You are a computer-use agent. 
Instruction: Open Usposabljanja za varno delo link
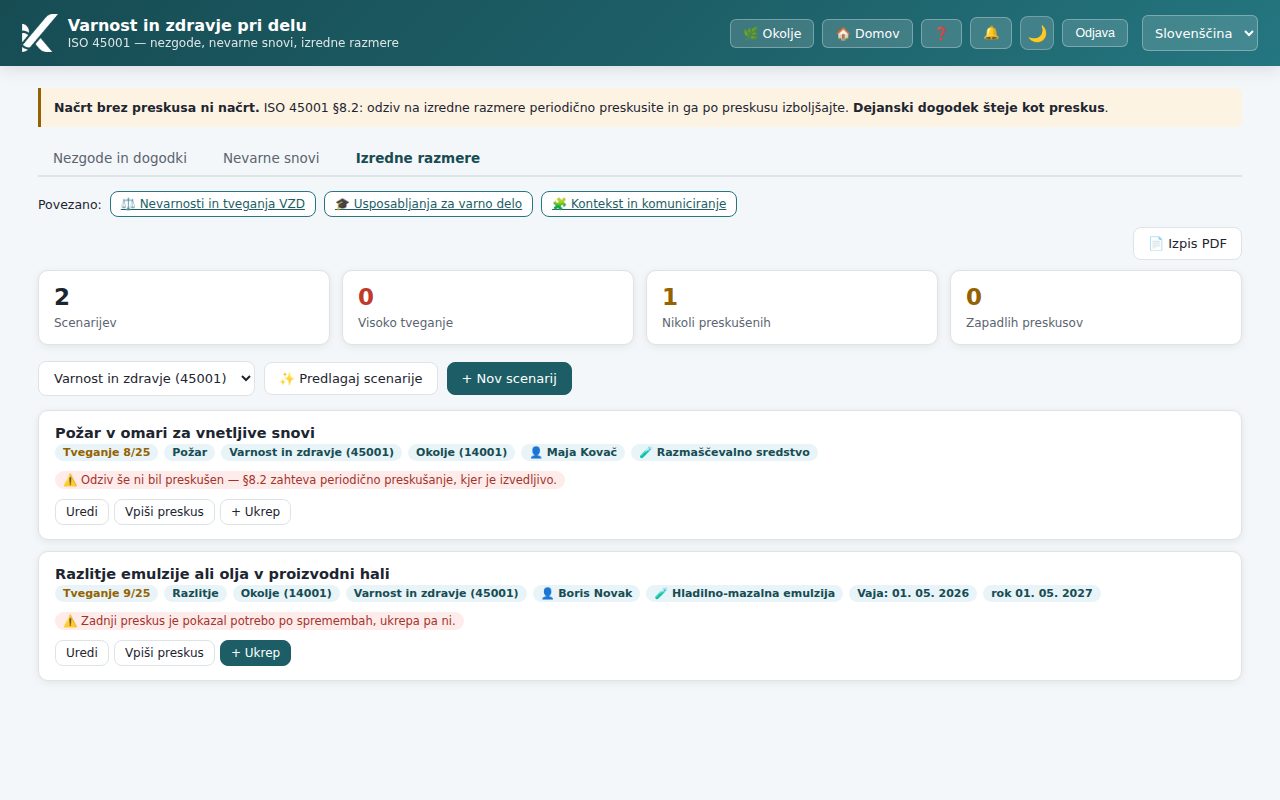coord(428,204)
